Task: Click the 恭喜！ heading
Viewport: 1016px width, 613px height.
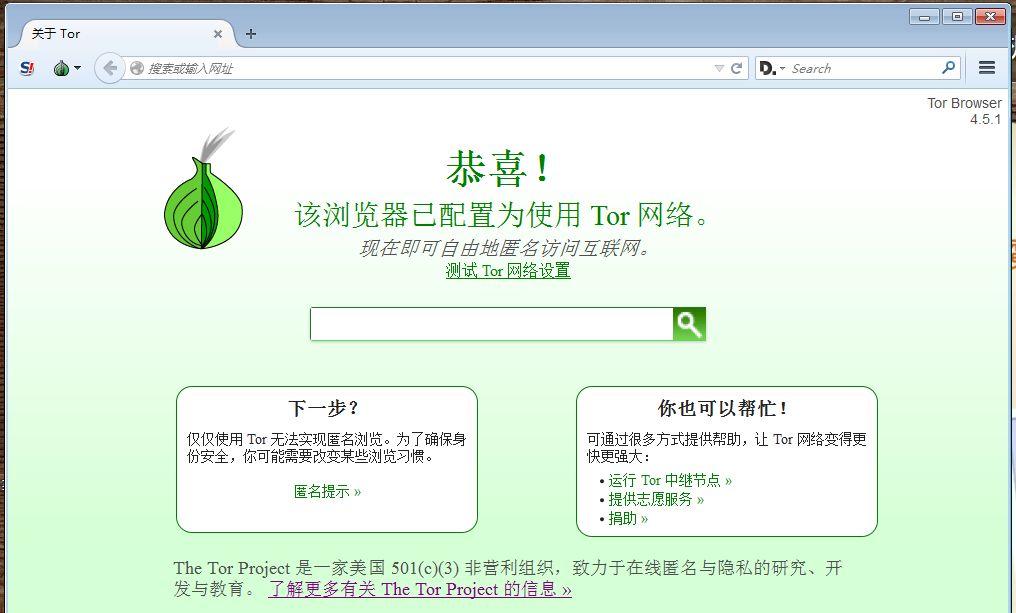Action: pyautogui.click(x=499, y=168)
